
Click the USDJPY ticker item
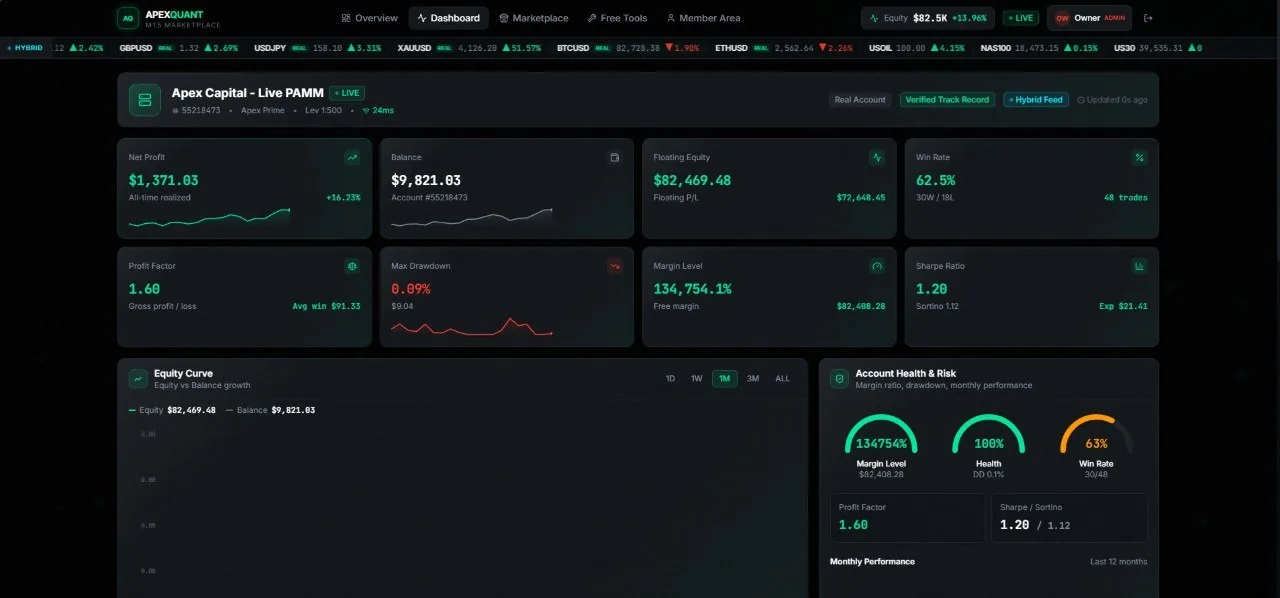318,48
